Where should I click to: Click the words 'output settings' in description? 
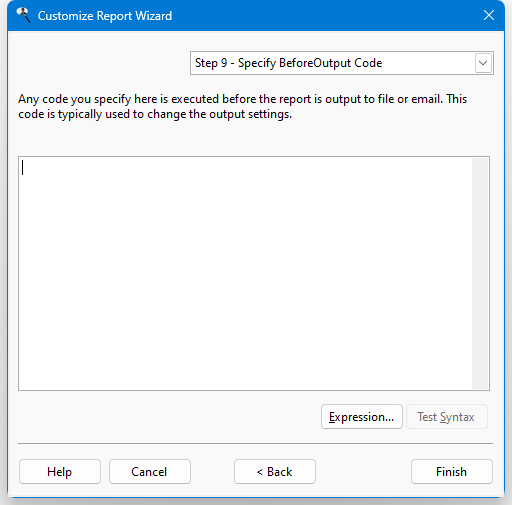(x=250, y=114)
